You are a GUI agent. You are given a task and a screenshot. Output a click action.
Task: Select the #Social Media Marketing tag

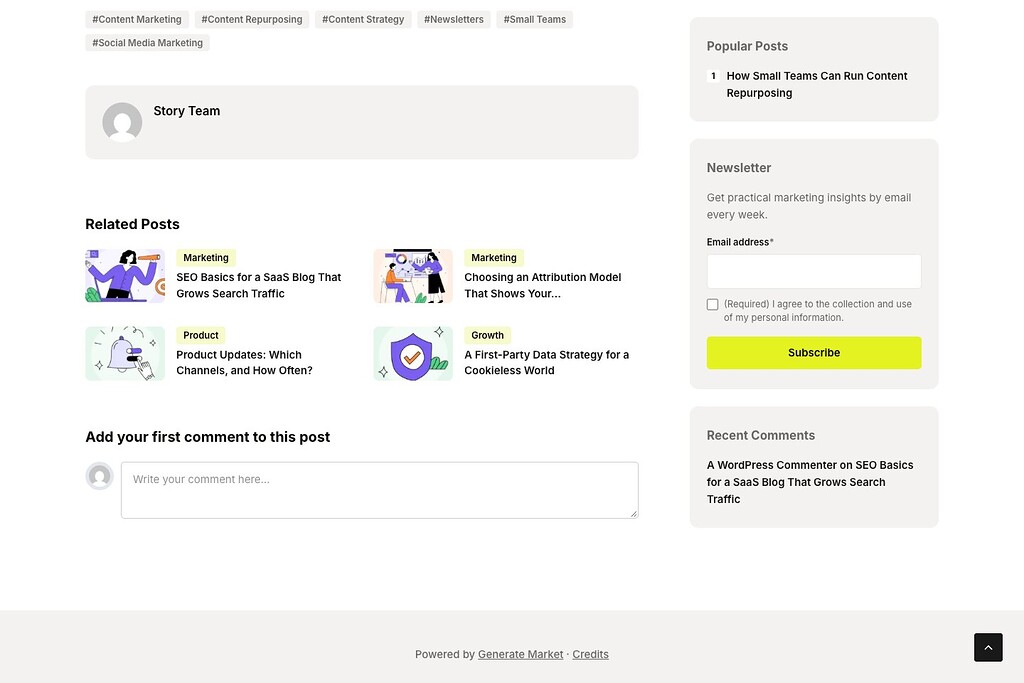coord(148,43)
